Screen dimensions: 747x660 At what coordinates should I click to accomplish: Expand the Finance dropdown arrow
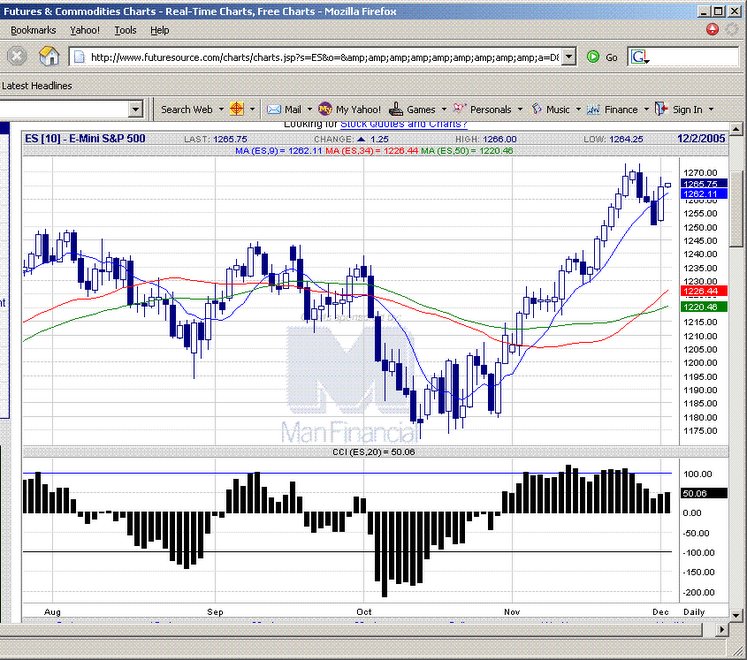click(x=646, y=110)
